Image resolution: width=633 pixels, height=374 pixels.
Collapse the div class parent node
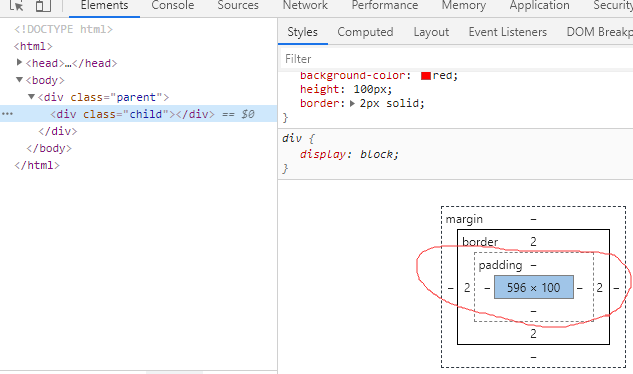(x=31, y=97)
